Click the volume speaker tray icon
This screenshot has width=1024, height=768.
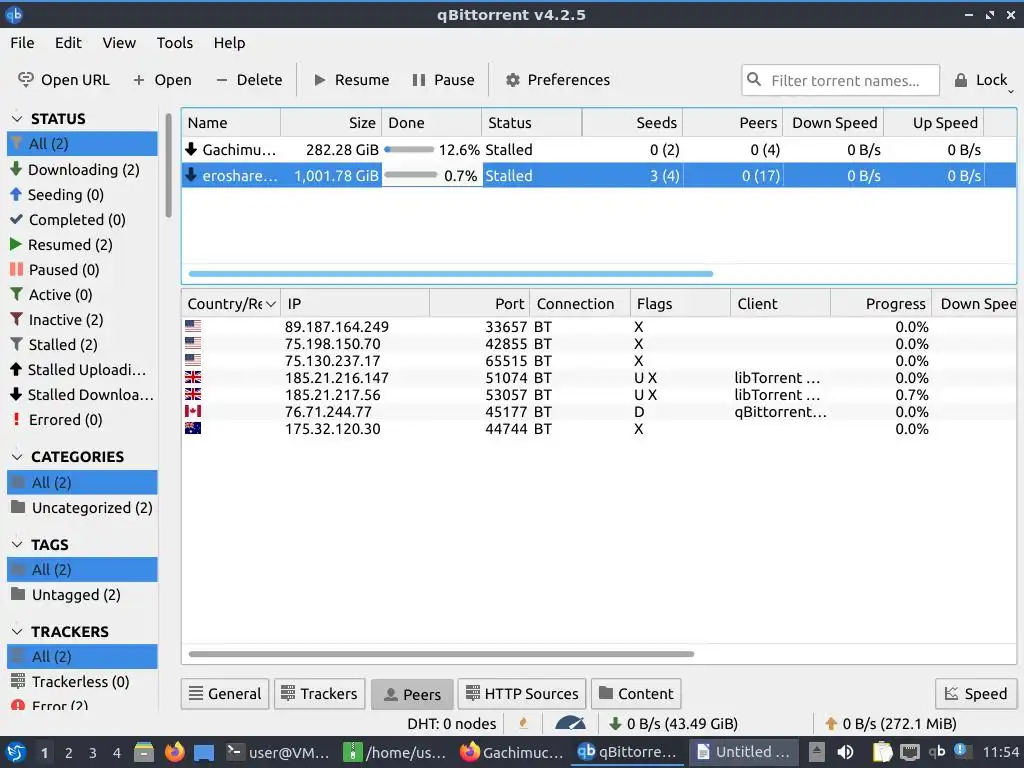click(845, 752)
